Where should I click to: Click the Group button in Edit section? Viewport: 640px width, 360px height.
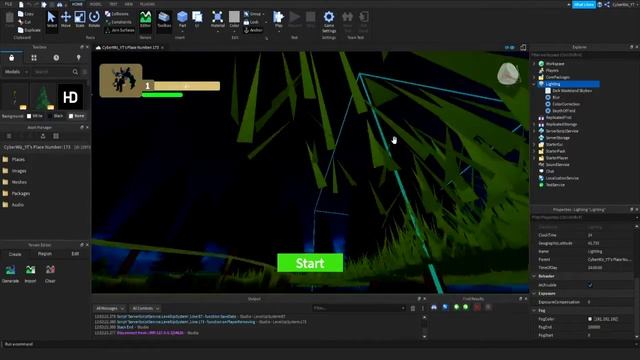253,14
